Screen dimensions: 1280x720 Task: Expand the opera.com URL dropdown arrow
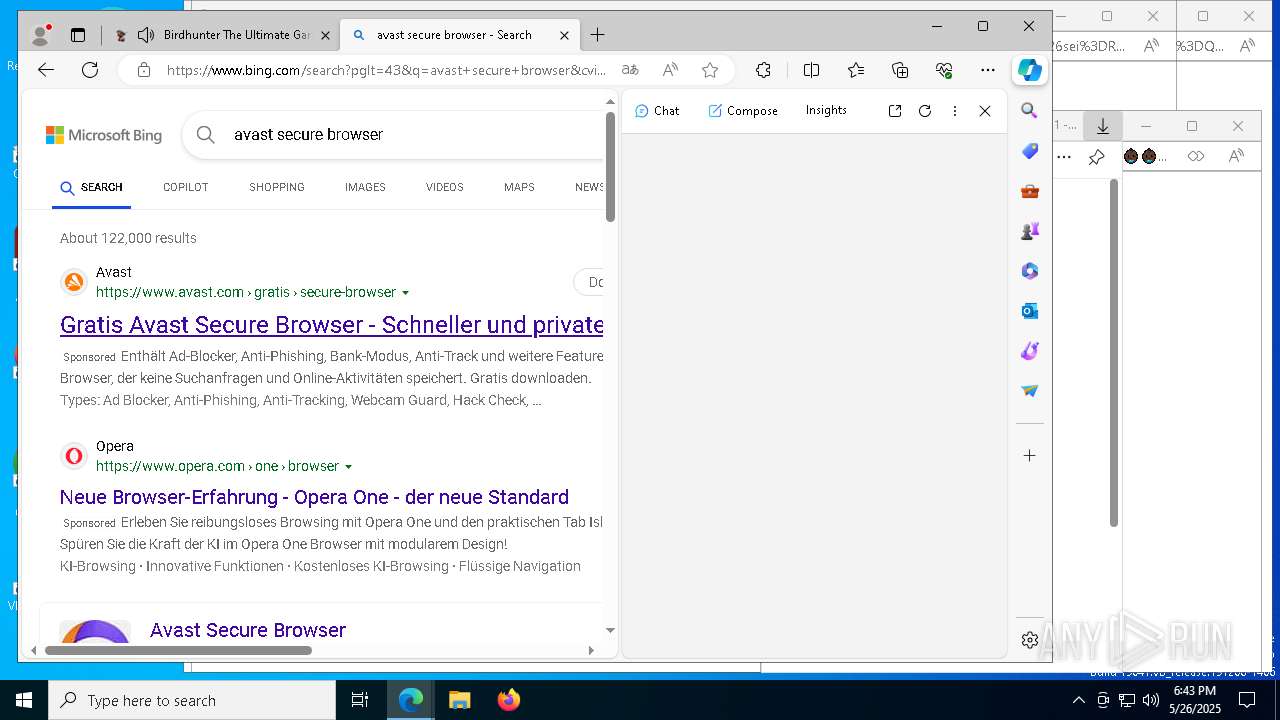click(348, 467)
